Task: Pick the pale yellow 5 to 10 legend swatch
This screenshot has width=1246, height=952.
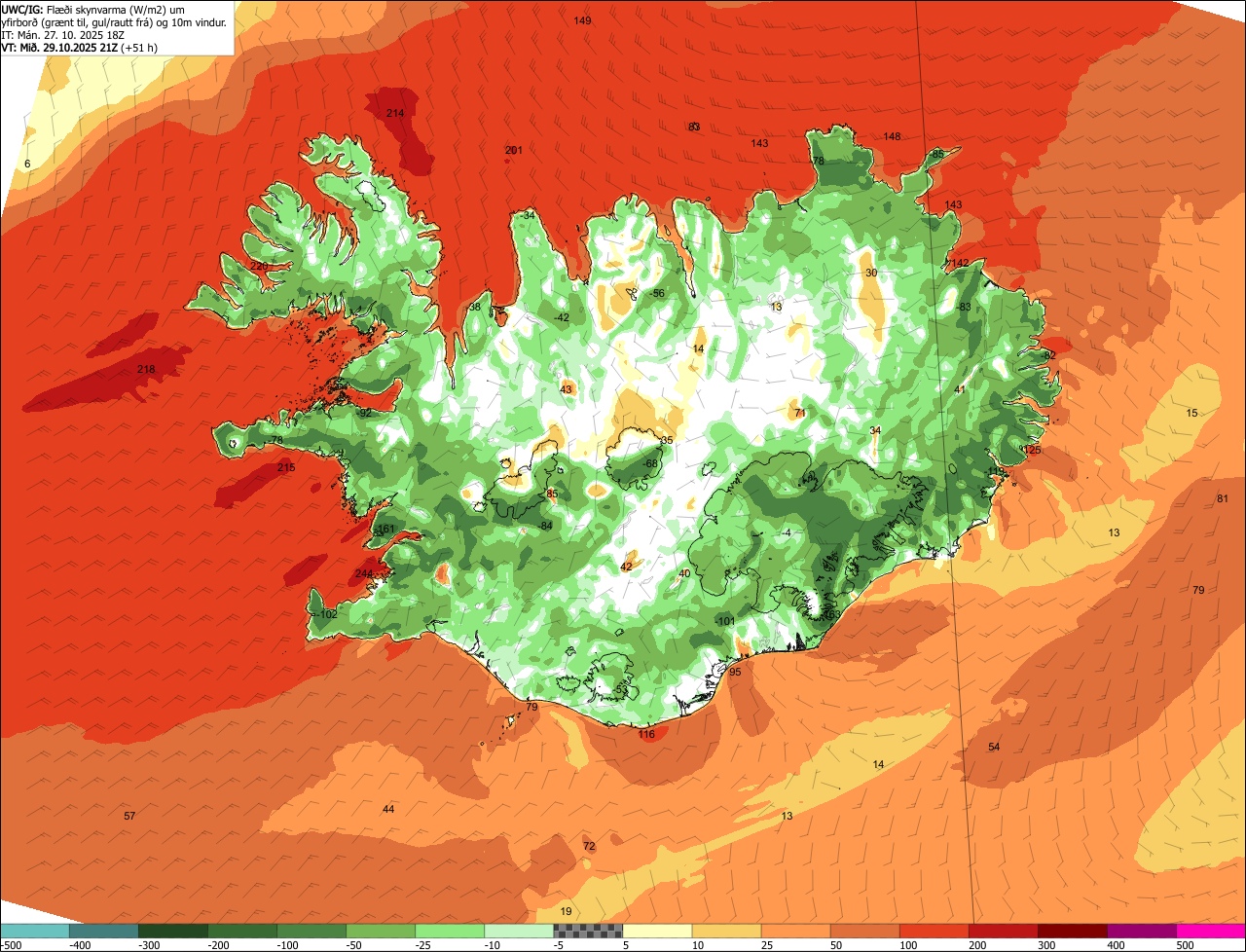Action: coord(657,931)
